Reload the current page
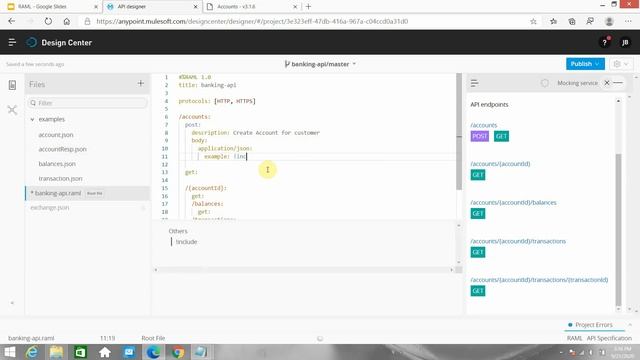 tap(48, 21)
